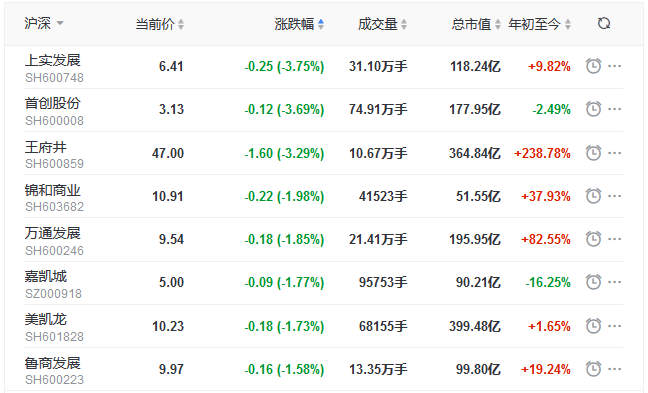
Task: Set price alert for 鲁商发展
Action: 593,369
